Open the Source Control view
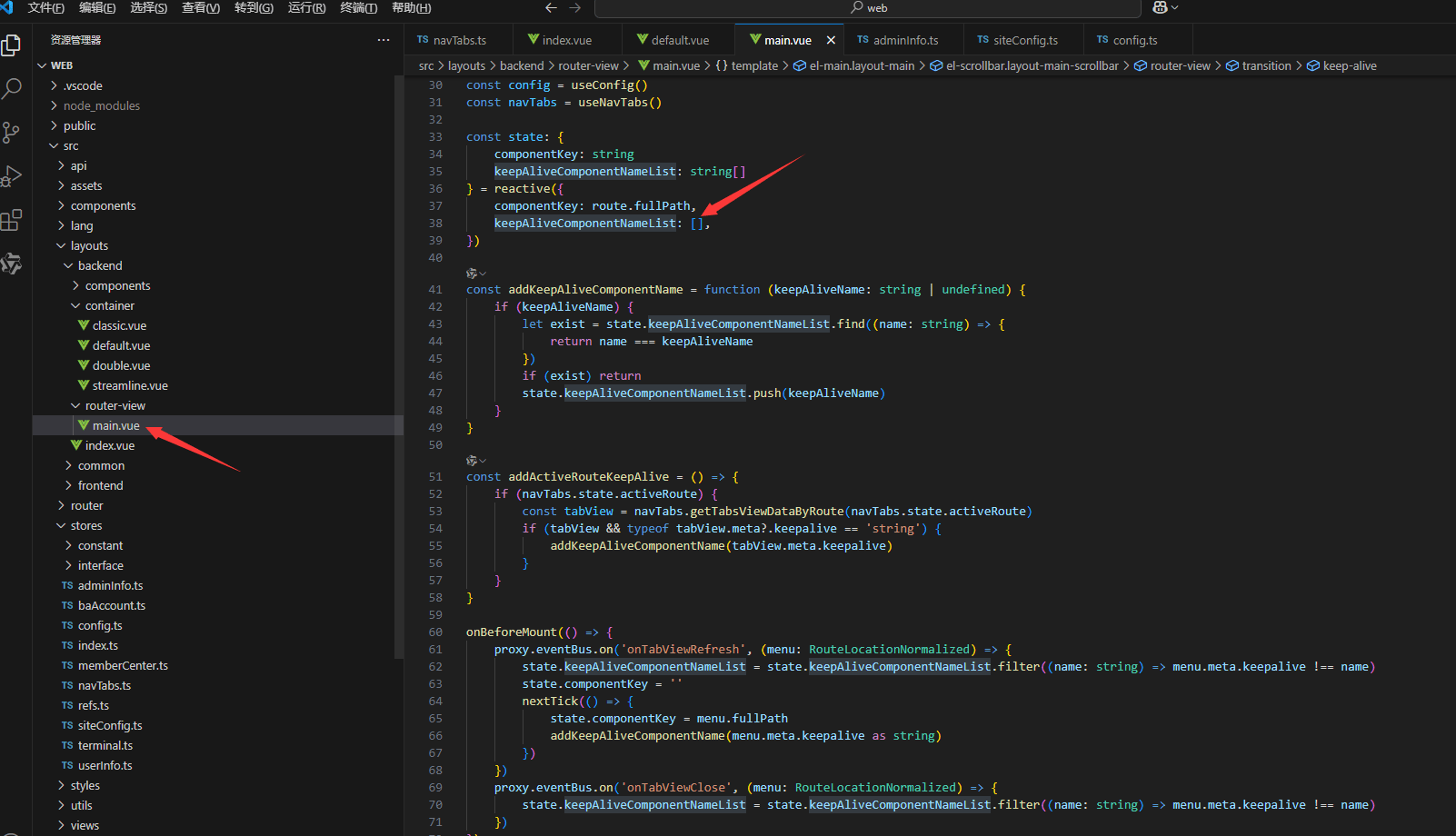Image resolution: width=1456 pixels, height=836 pixels. [12, 133]
